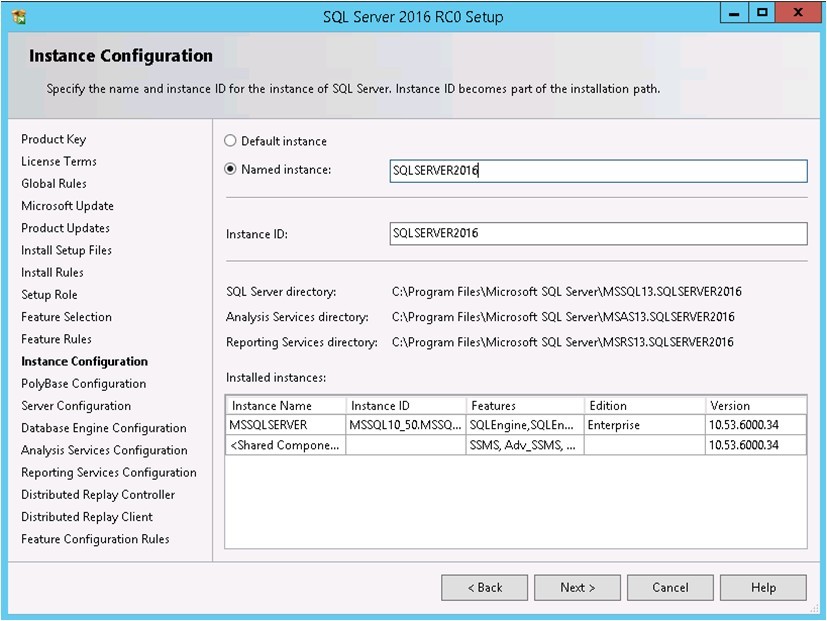
Task: Click the SQLEngine,SQLEn... features cell
Action: (525, 425)
